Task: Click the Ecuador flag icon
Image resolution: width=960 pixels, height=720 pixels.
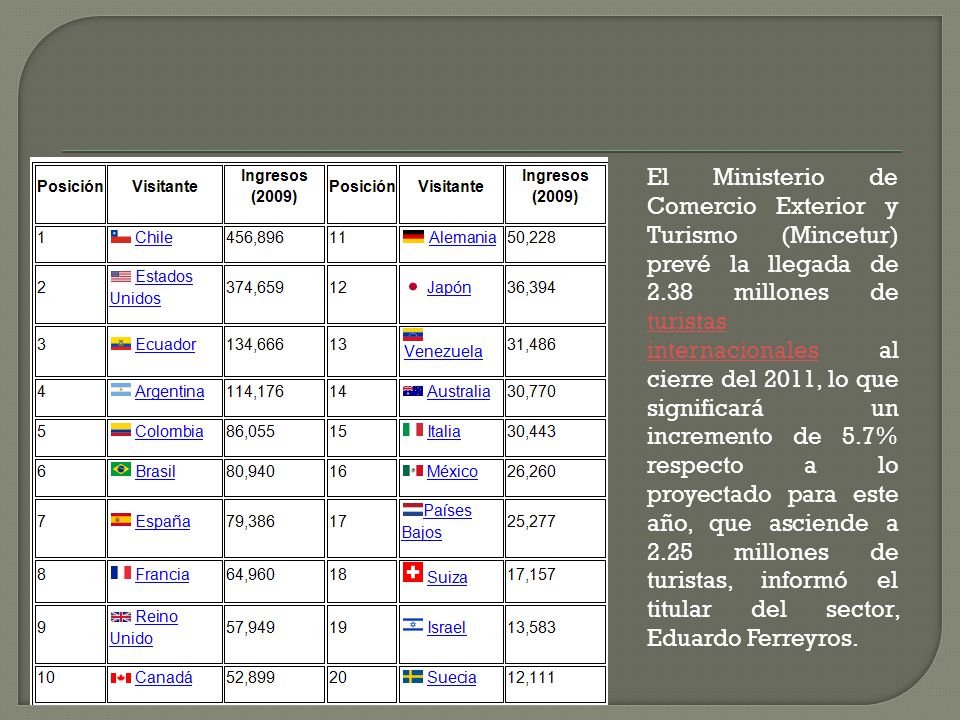Action: [121, 343]
